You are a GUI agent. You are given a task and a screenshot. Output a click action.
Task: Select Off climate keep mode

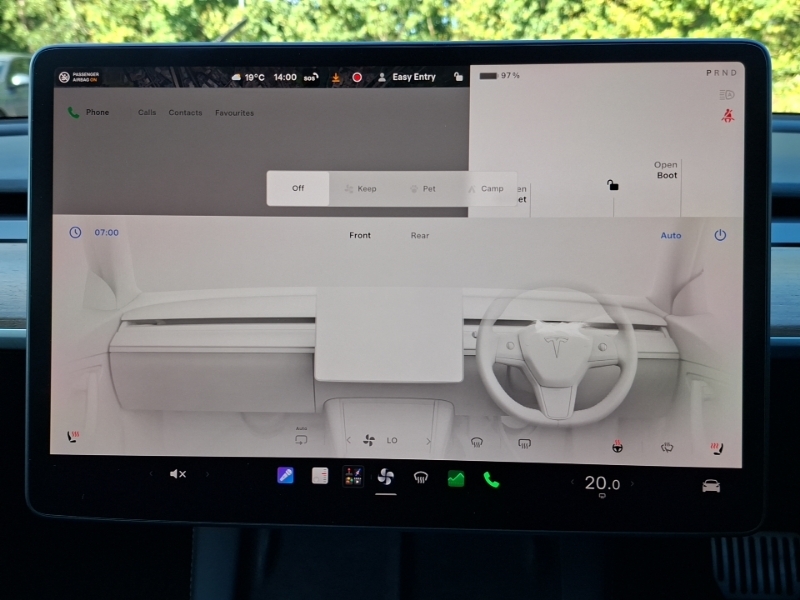(298, 188)
